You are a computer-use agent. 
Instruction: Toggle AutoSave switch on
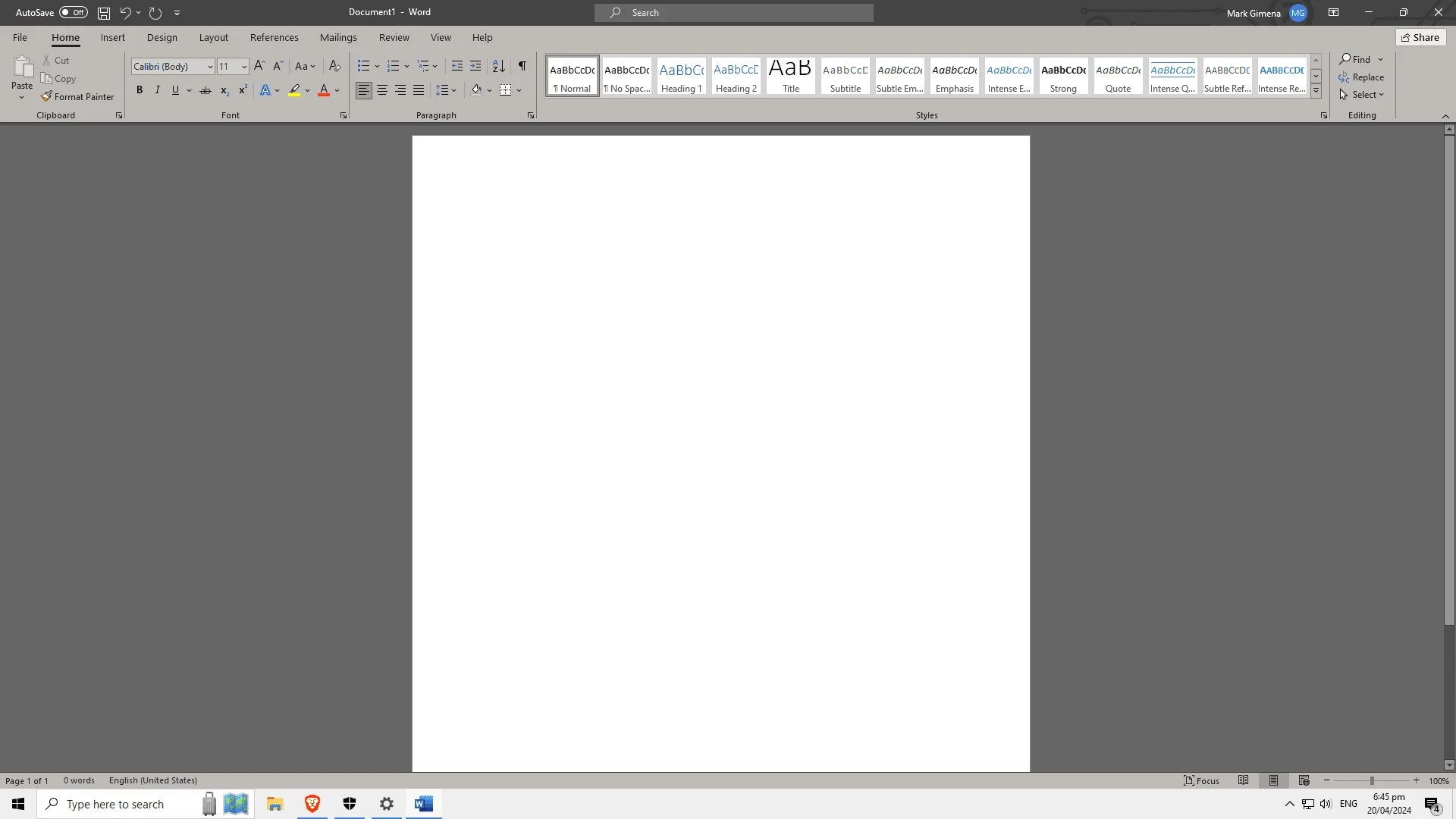pyautogui.click(x=74, y=12)
